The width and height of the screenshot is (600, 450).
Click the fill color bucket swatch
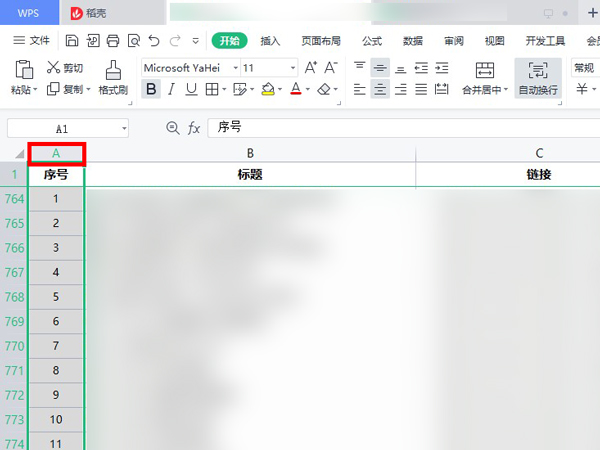(x=267, y=89)
